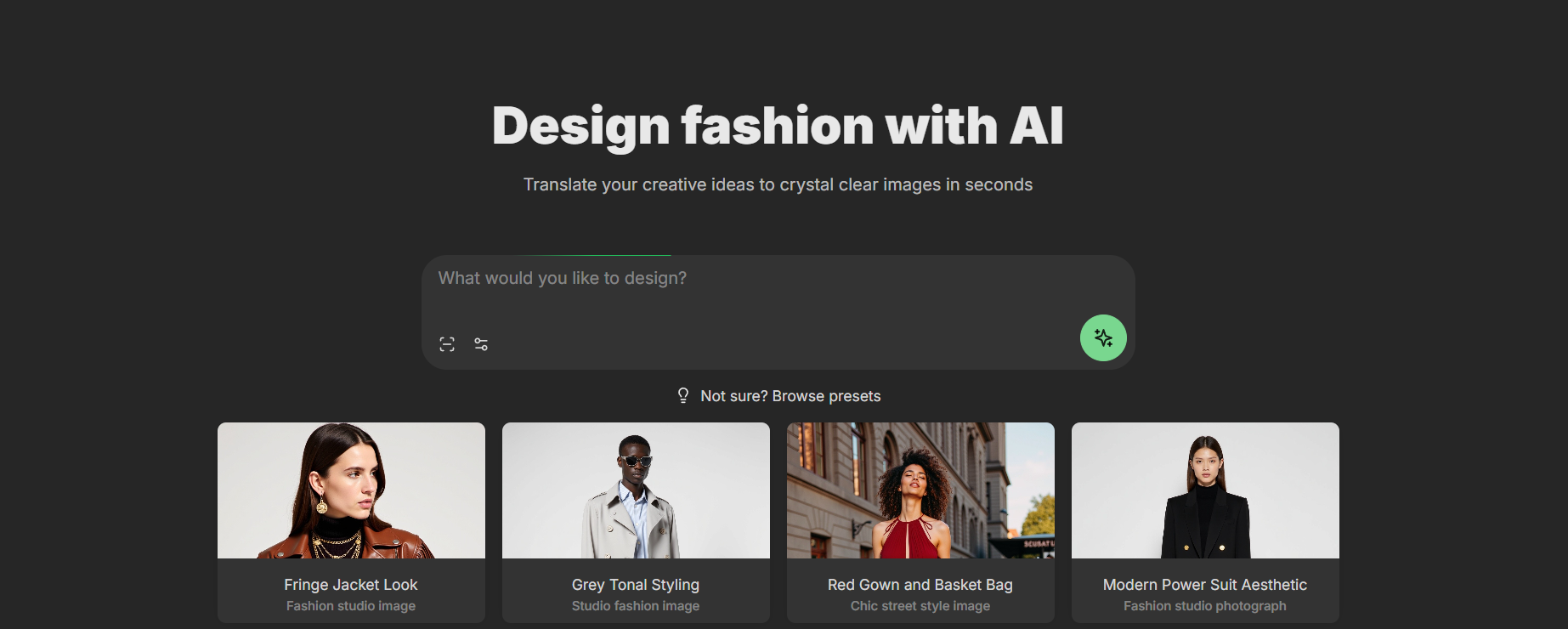
Task: Click the 'Grey Tonal Styling' title
Action: 636,585
